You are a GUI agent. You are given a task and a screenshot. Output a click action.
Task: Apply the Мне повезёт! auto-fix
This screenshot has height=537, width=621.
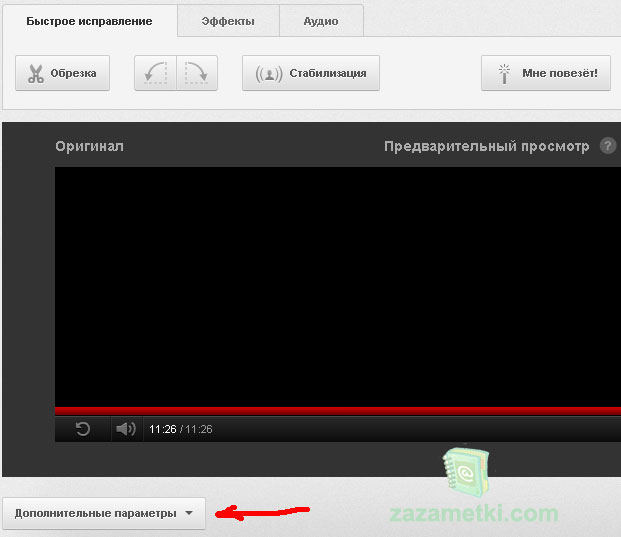coord(546,73)
